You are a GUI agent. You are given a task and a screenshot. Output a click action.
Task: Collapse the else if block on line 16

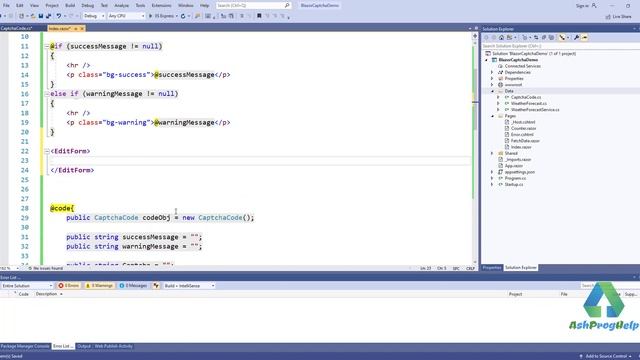pos(47,94)
